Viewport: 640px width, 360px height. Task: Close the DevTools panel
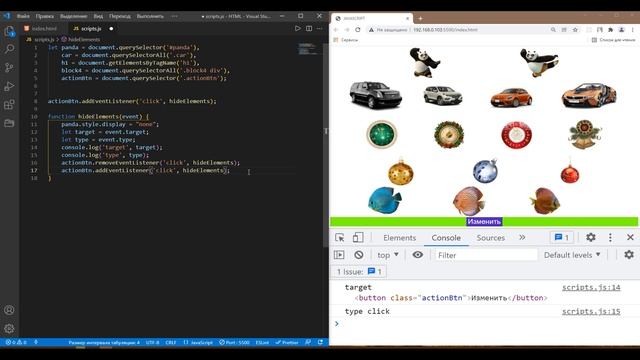(x=630, y=237)
